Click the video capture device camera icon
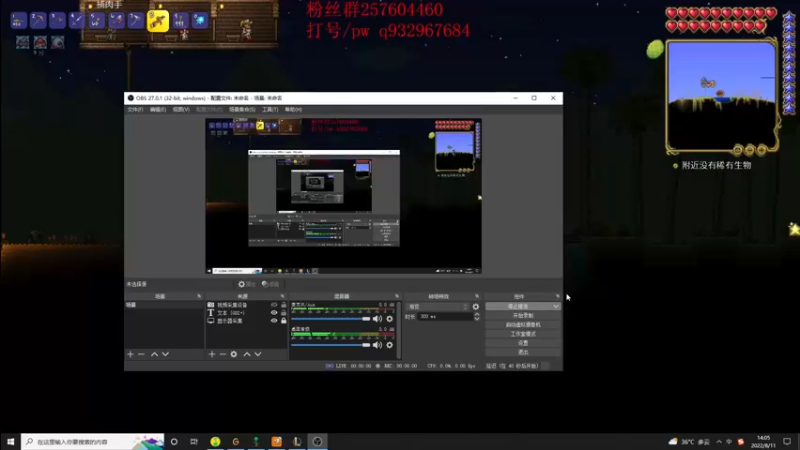The width and height of the screenshot is (800, 450). pos(211,305)
